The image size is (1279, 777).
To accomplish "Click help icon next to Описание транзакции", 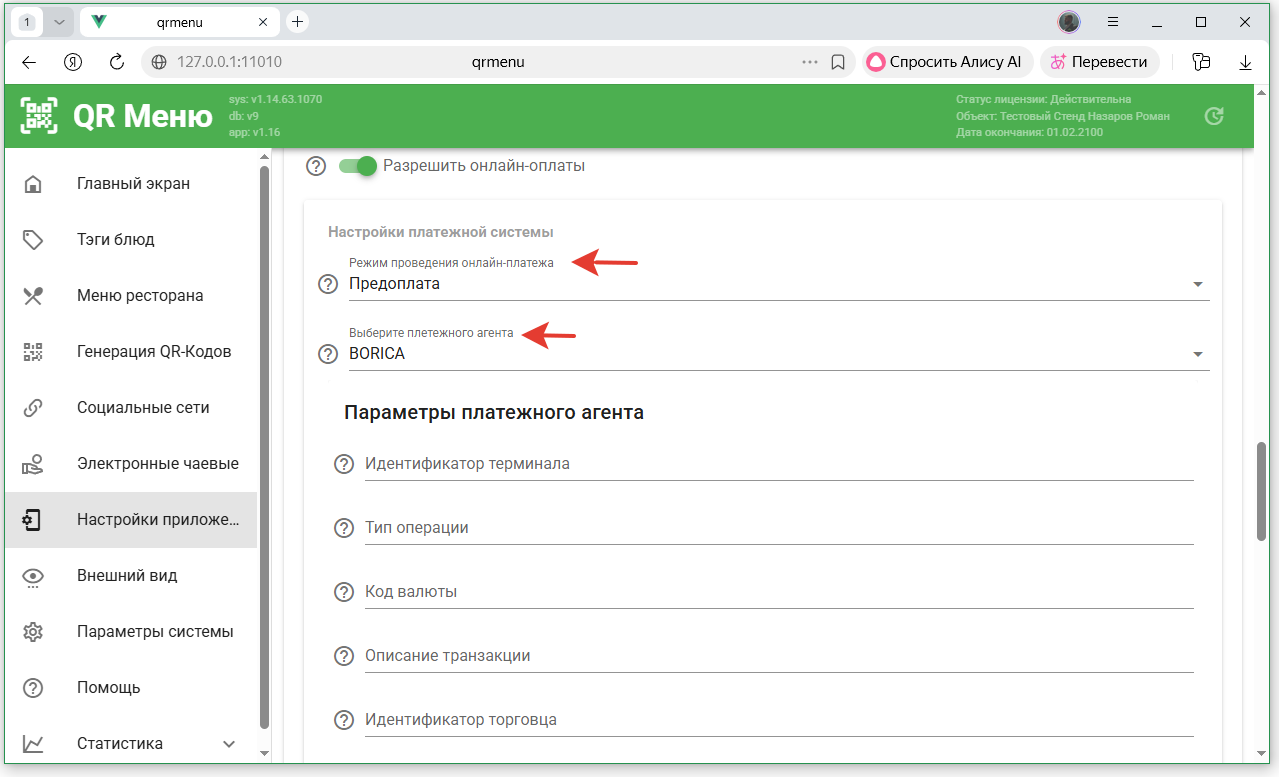I will pos(344,656).
